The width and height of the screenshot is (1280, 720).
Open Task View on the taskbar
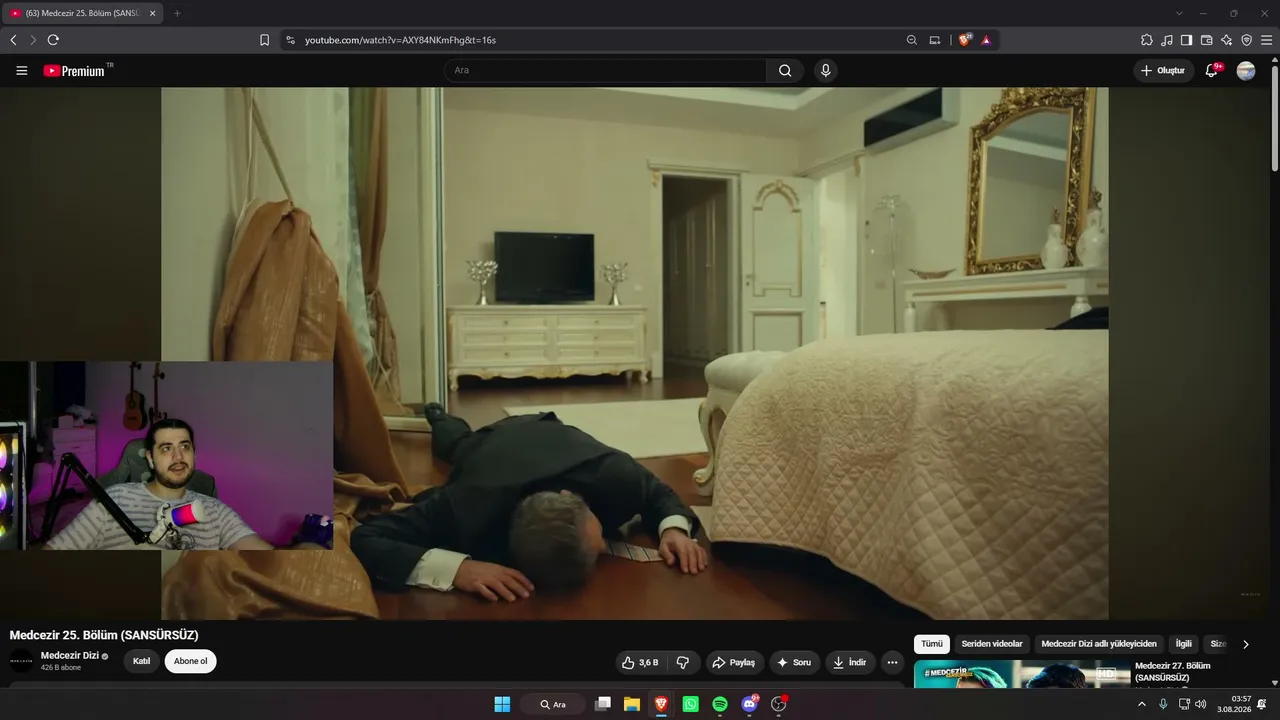point(602,704)
